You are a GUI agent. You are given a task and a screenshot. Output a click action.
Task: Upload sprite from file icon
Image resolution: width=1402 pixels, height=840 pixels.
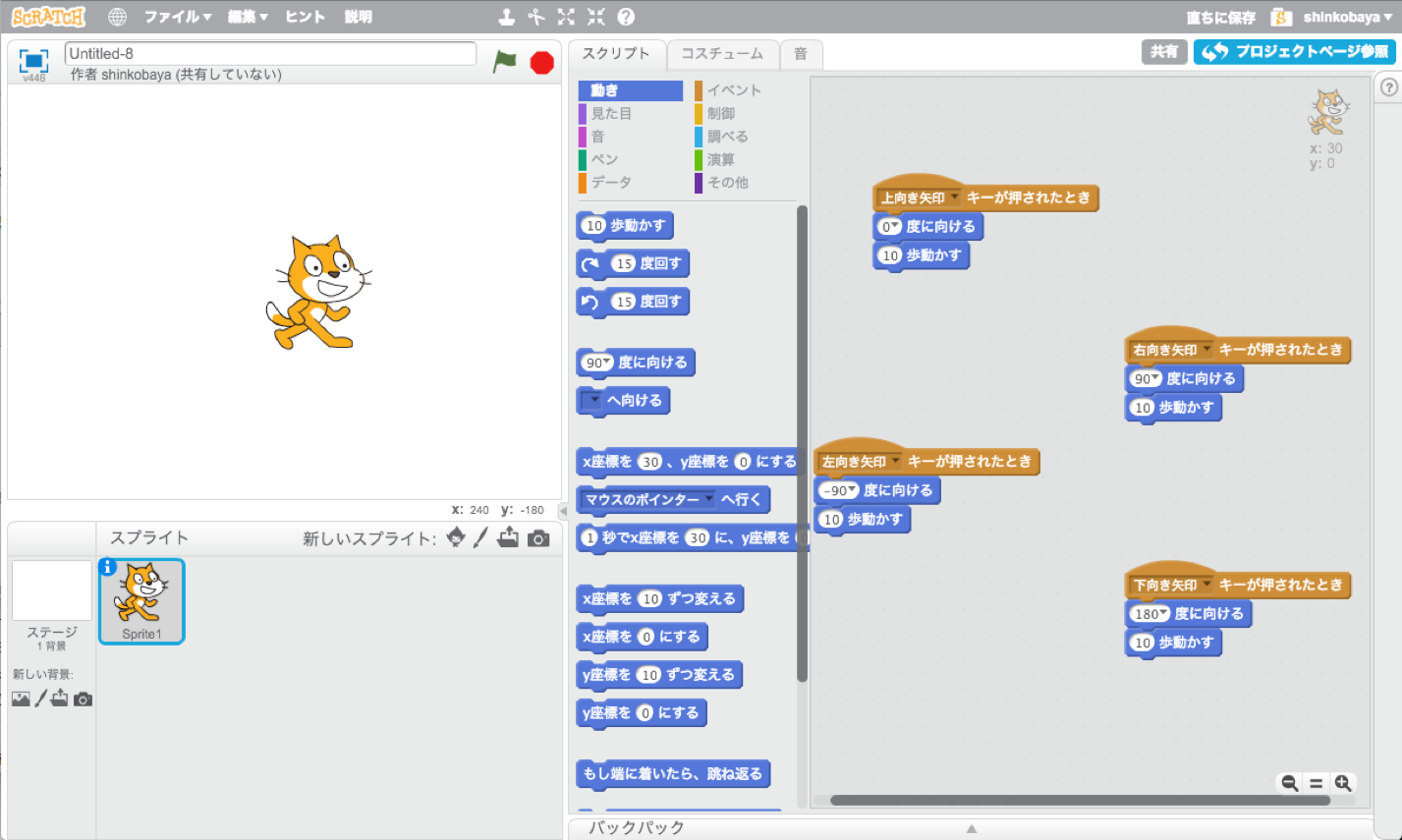coord(508,537)
